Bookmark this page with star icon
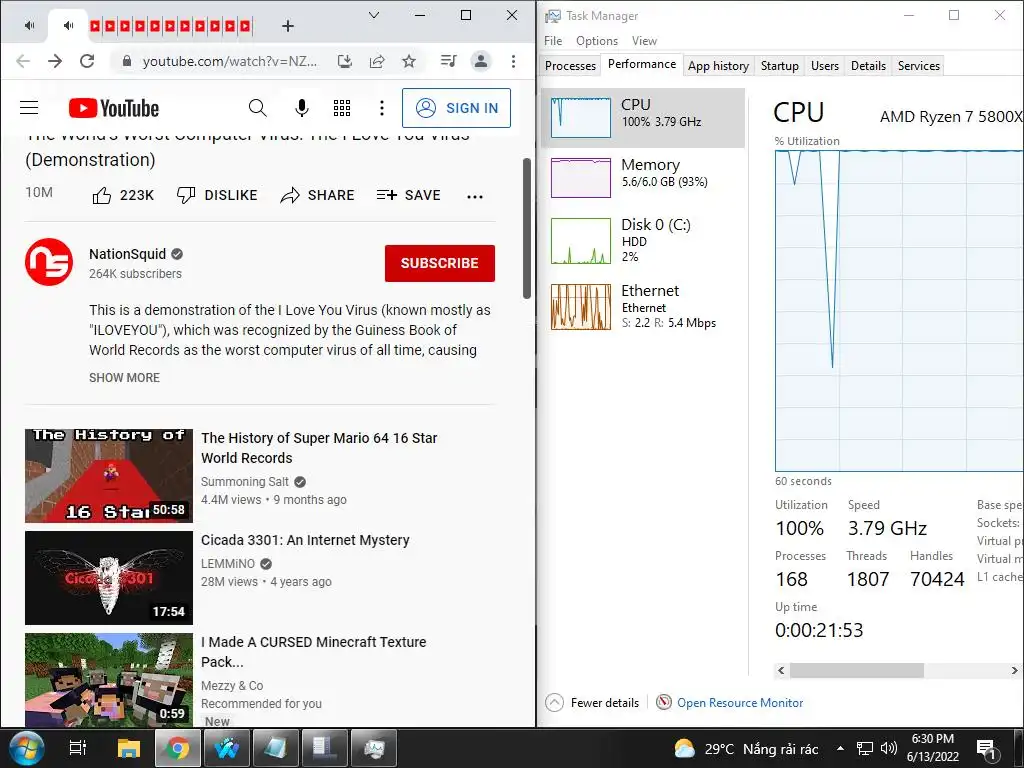 pos(409,61)
